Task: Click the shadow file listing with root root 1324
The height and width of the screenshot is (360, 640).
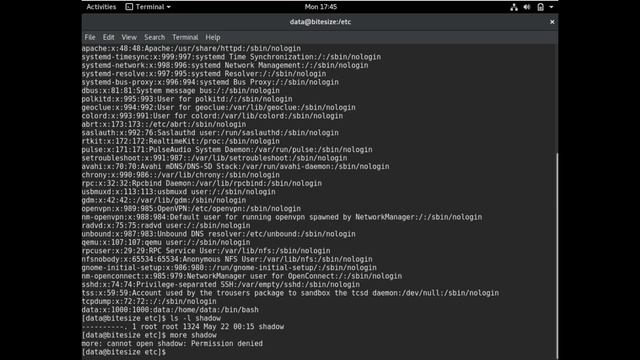Action: pos(183,327)
